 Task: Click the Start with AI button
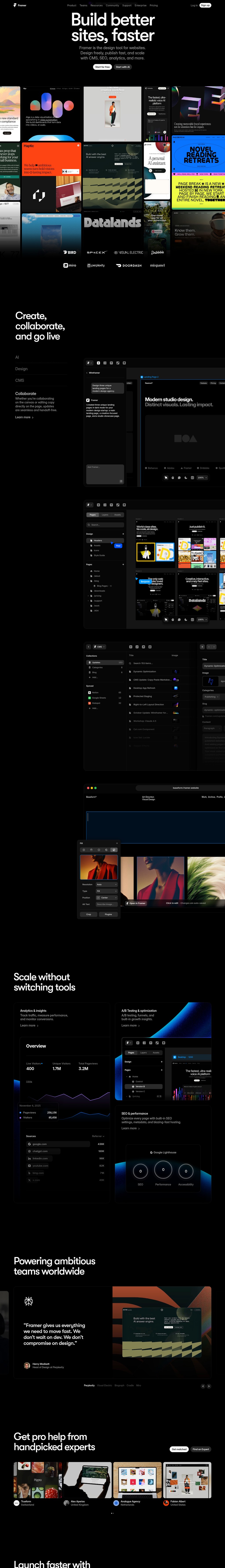tap(123, 67)
